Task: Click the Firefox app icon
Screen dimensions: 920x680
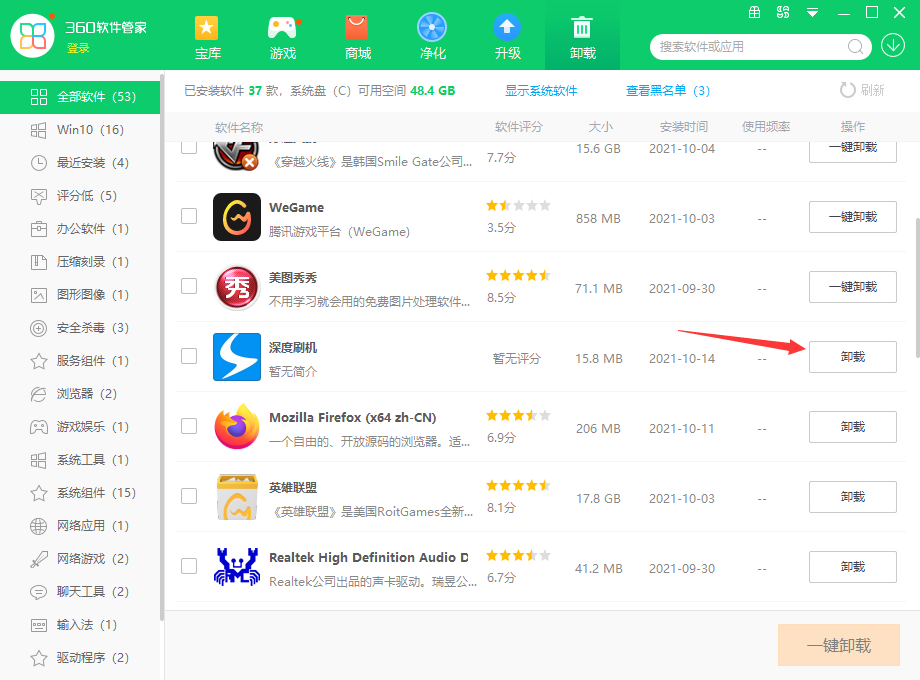Action: click(236, 427)
